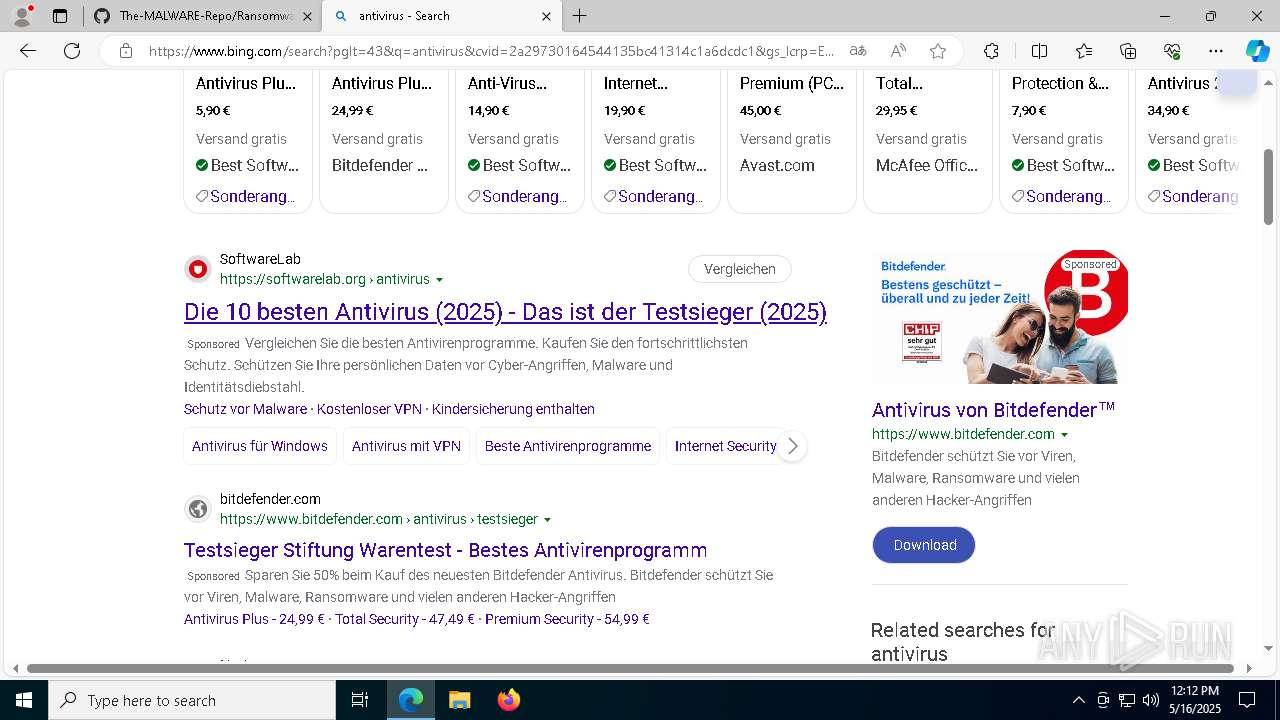Viewport: 1280px width, 720px height.
Task: Open the browser profile avatar
Action: 22,16
